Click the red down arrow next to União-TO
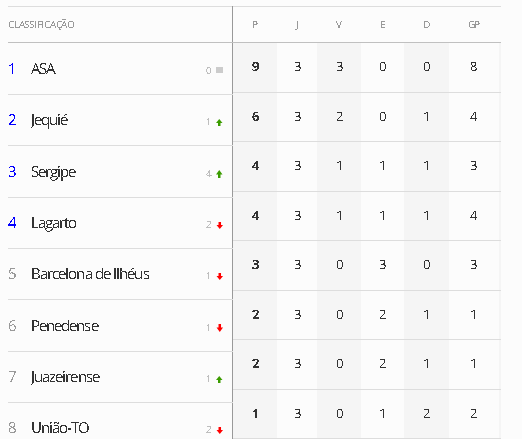The height and width of the screenshot is (439, 522). tap(220, 430)
